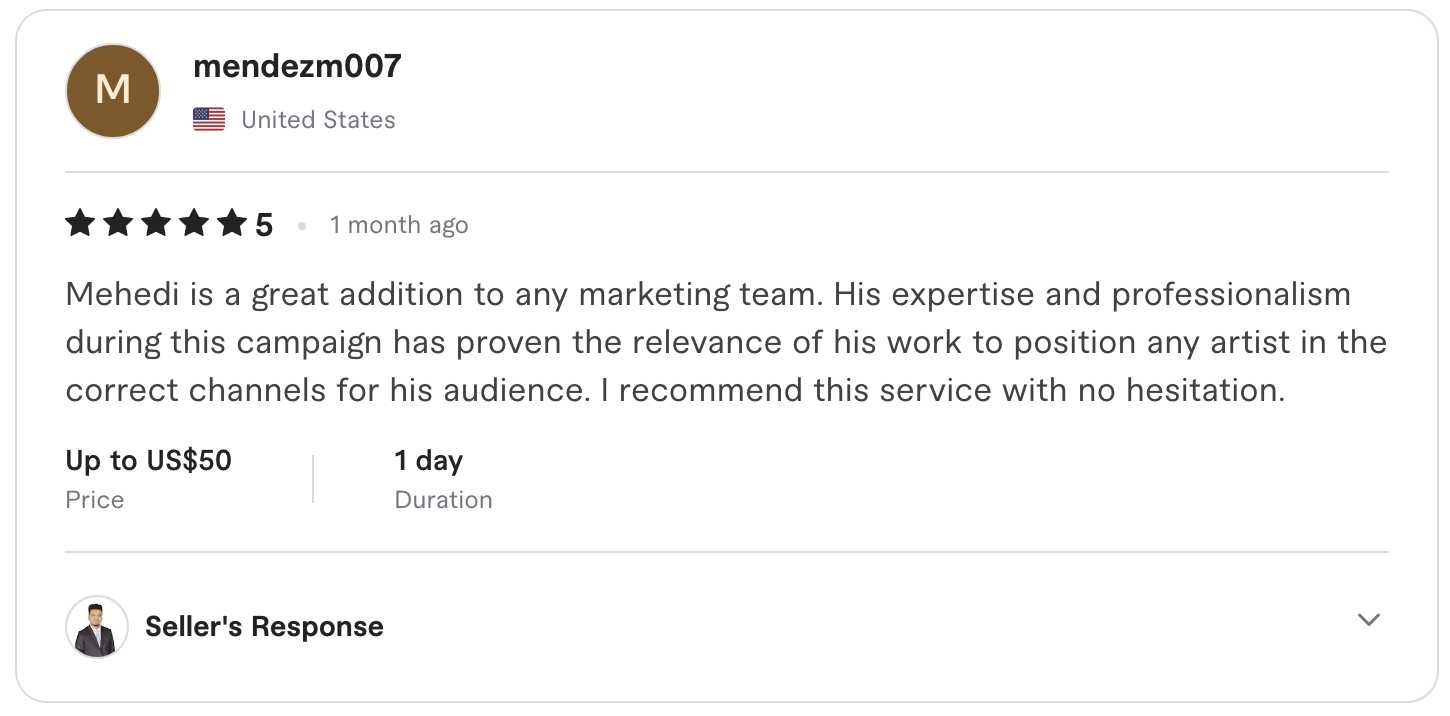Click the fifth rating star
1450x716 pixels.
(232, 224)
